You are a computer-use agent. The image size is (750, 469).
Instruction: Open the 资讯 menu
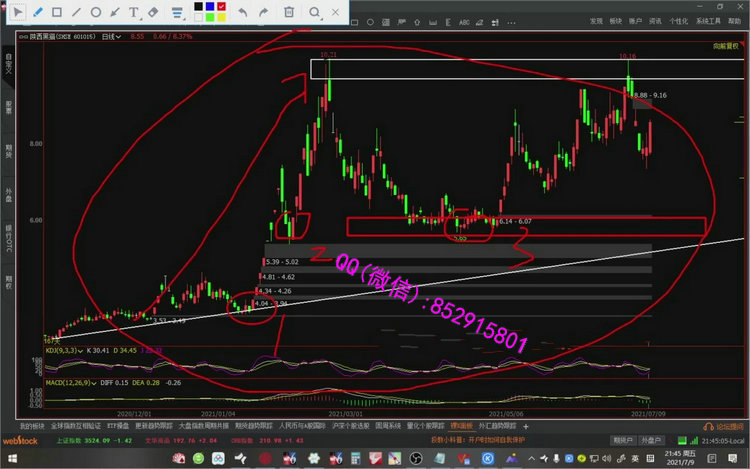(x=655, y=20)
